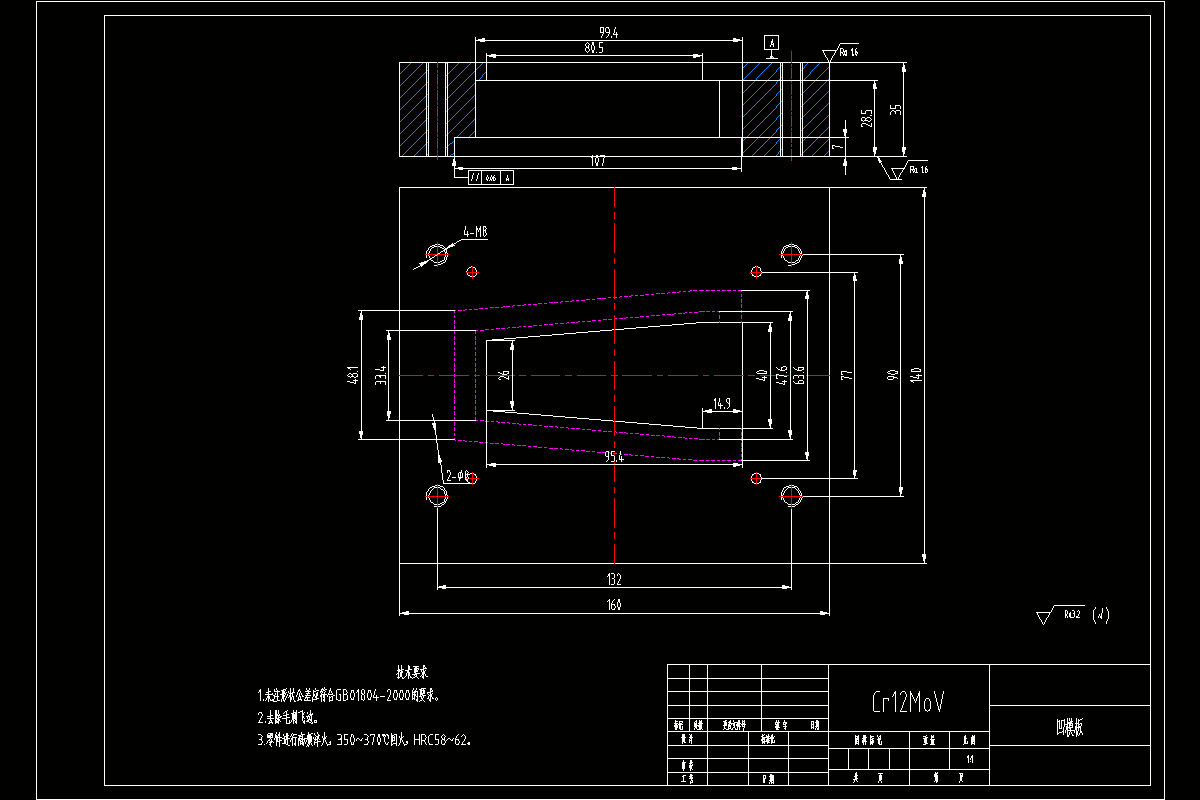Click the 26 dimension inside the cavity
Viewport: 1200px width, 800px height.
click(x=504, y=375)
